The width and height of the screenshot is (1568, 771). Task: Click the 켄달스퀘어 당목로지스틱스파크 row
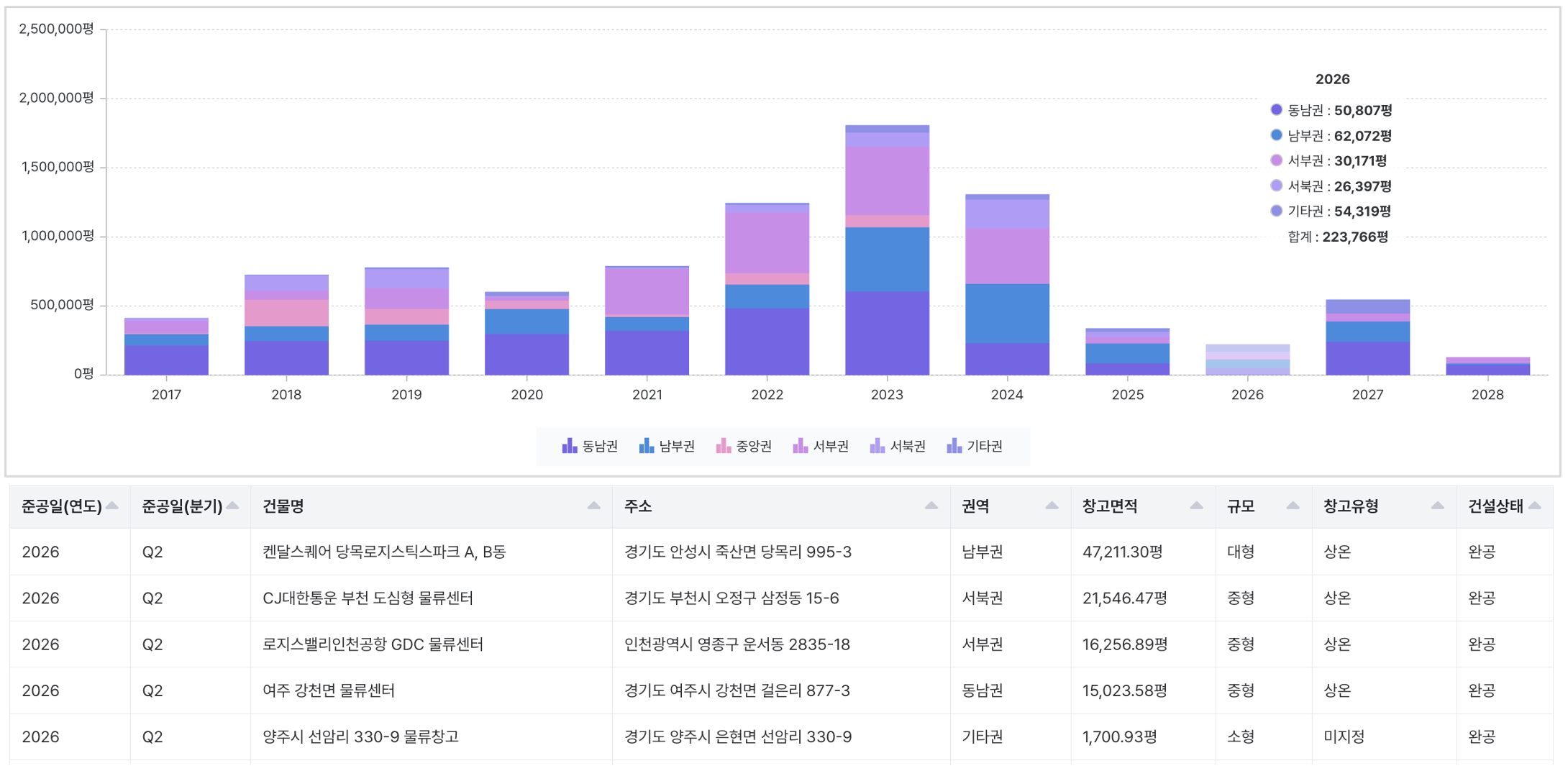[781, 552]
